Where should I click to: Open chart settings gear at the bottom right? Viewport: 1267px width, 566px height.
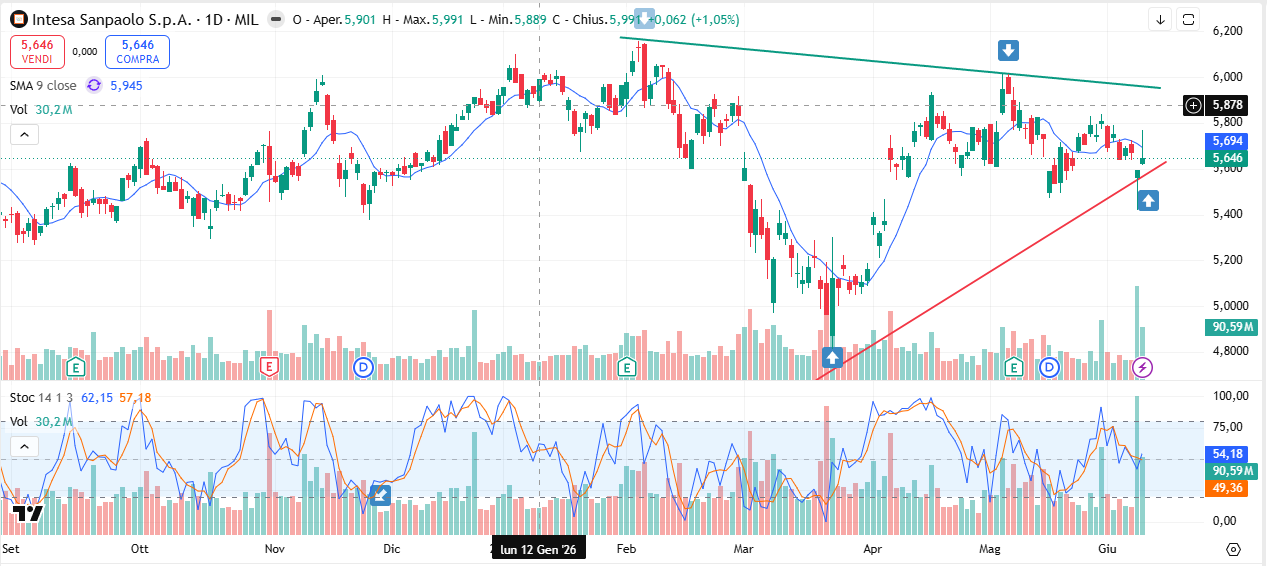pyautogui.click(x=1233, y=549)
